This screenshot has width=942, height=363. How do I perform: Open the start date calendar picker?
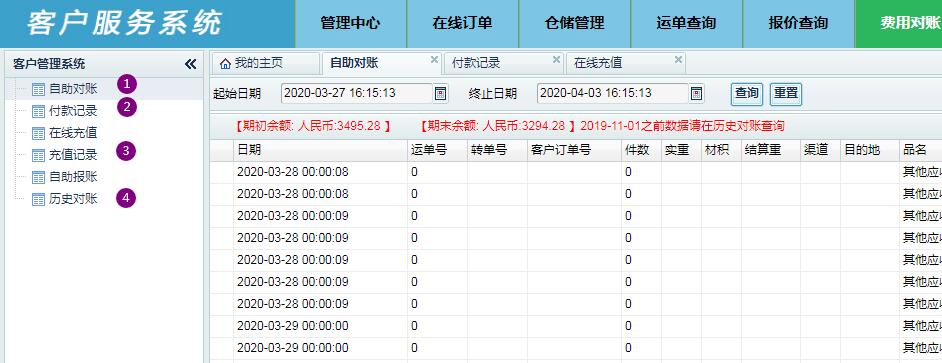point(441,94)
